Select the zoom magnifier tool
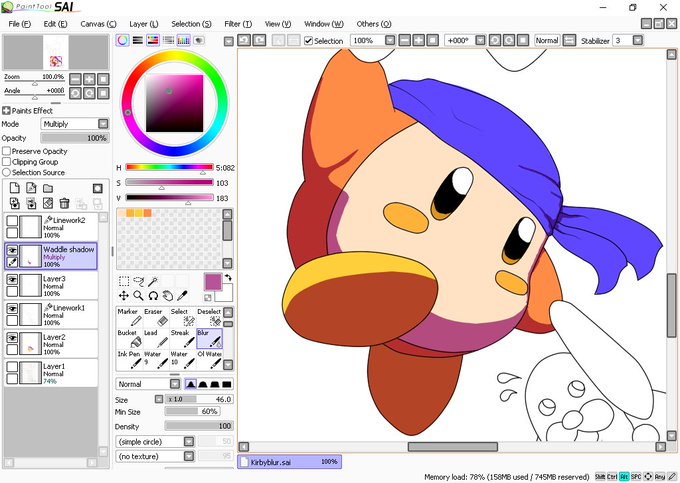Viewport: 680px width, 483px height. [138, 296]
